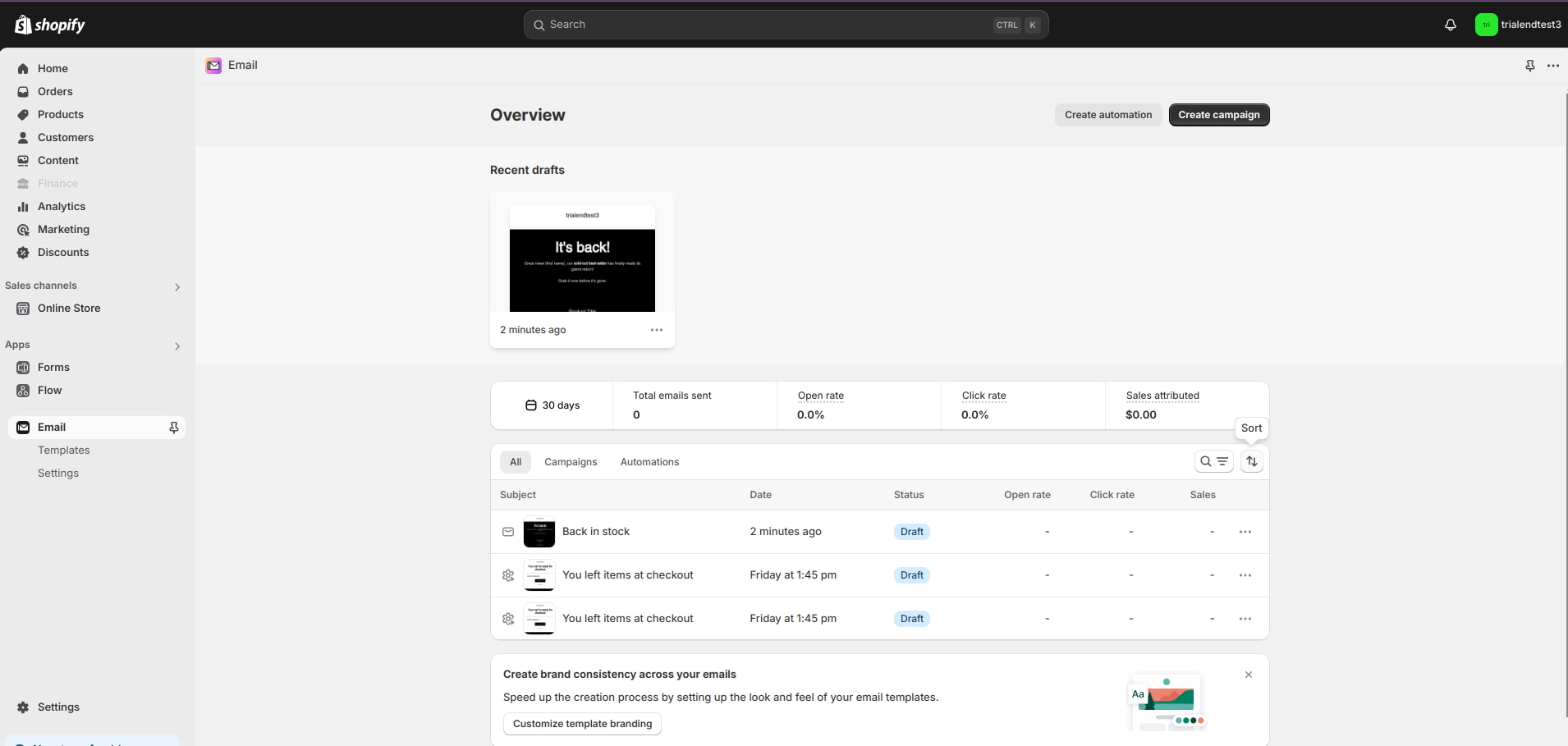This screenshot has height=746, width=1568.
Task: Unpin Email app from sidebar
Action: 173,428
